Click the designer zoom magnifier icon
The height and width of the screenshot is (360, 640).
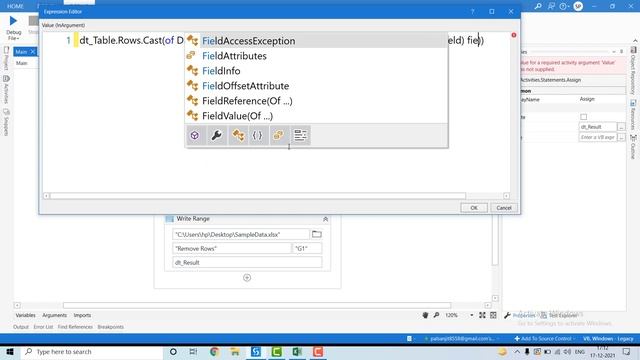point(436,315)
